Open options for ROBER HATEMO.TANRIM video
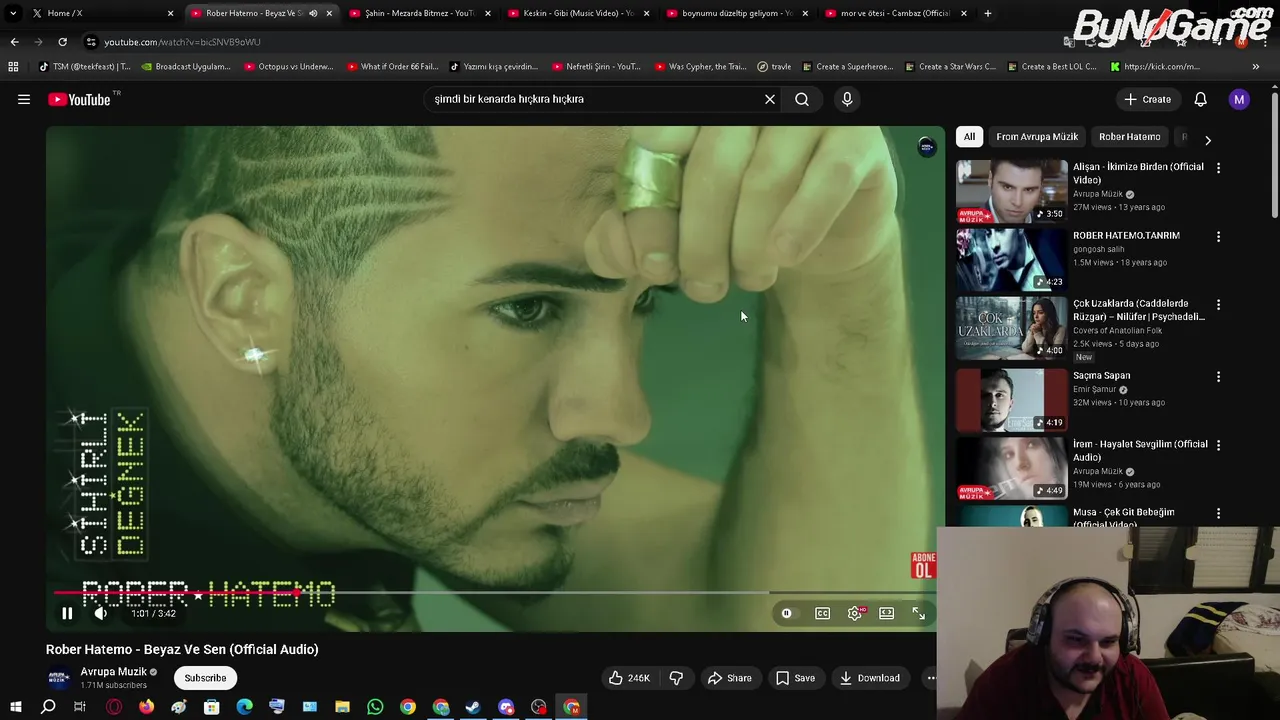The image size is (1280, 720). 1218,237
